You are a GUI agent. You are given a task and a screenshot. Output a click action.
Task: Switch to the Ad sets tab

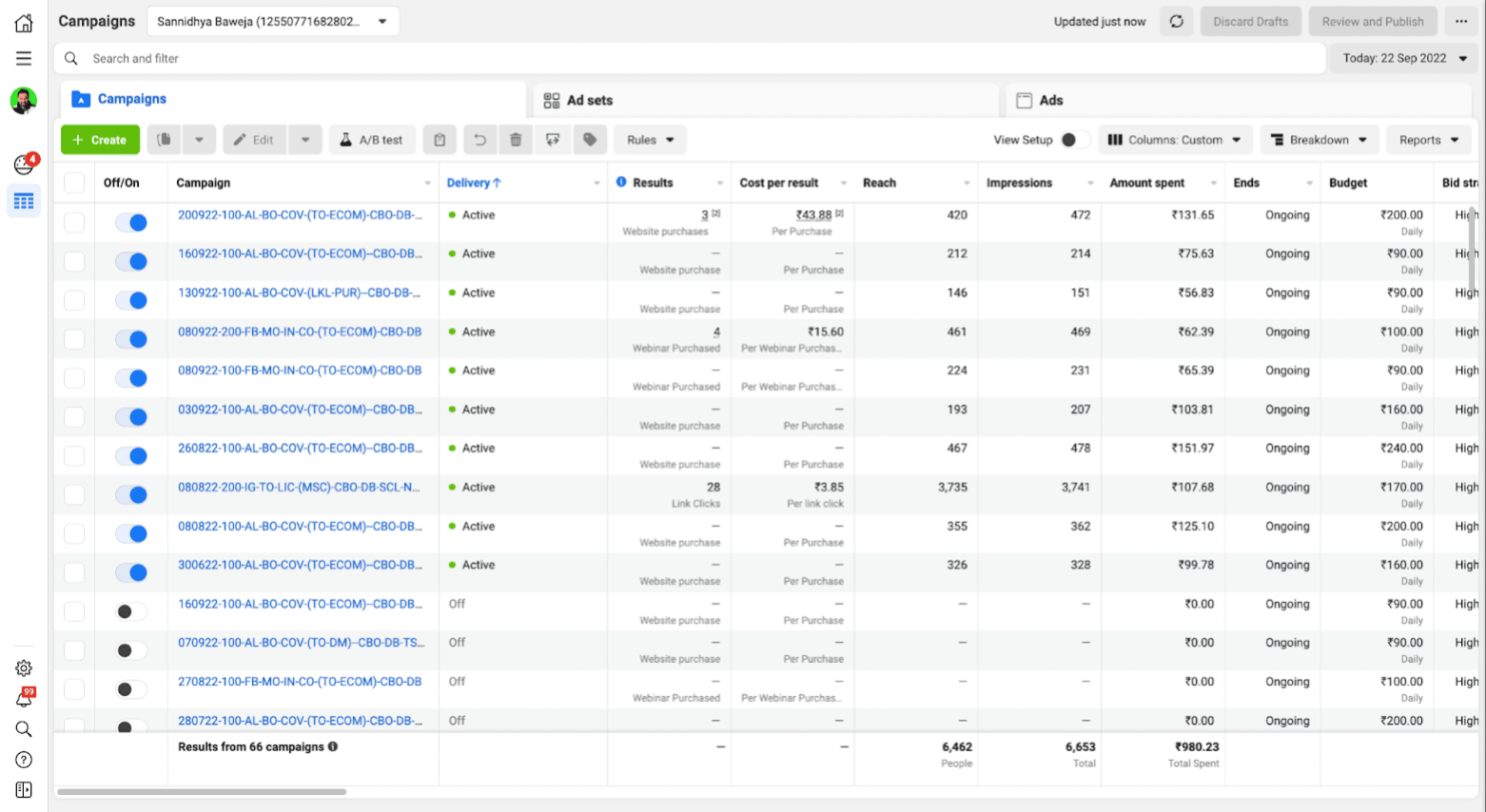tap(765, 100)
